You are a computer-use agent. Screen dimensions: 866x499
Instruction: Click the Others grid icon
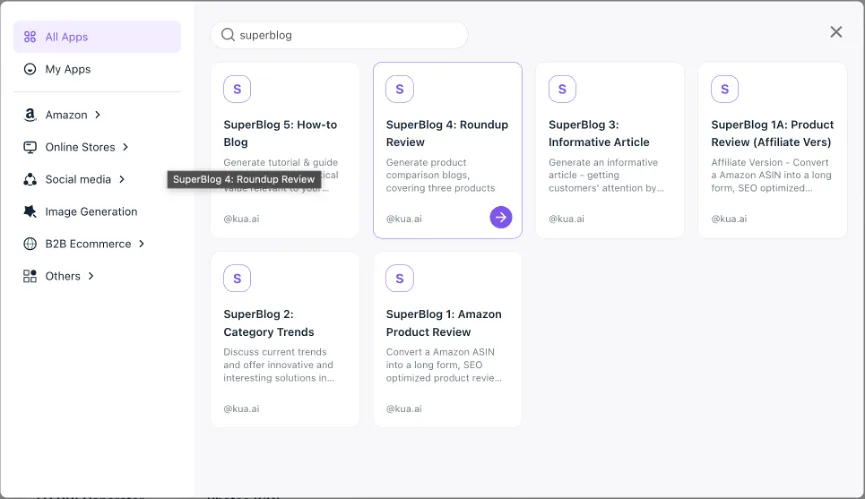[30, 276]
